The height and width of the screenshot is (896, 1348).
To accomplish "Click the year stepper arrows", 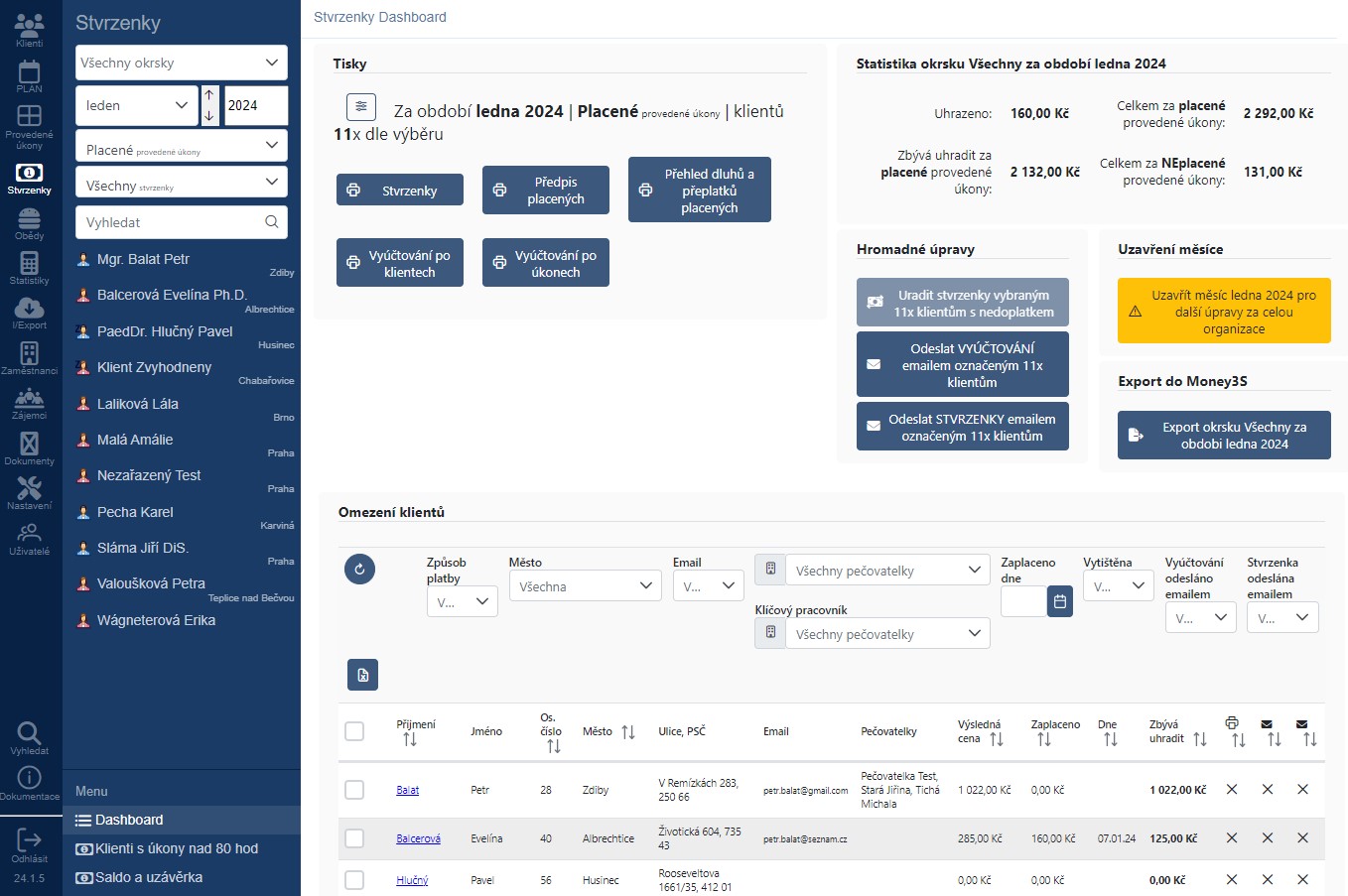I will [209, 105].
